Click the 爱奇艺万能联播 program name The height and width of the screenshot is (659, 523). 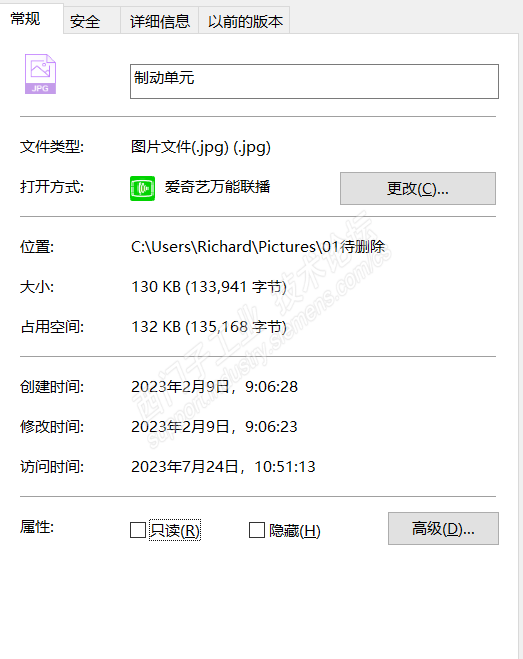217,187
